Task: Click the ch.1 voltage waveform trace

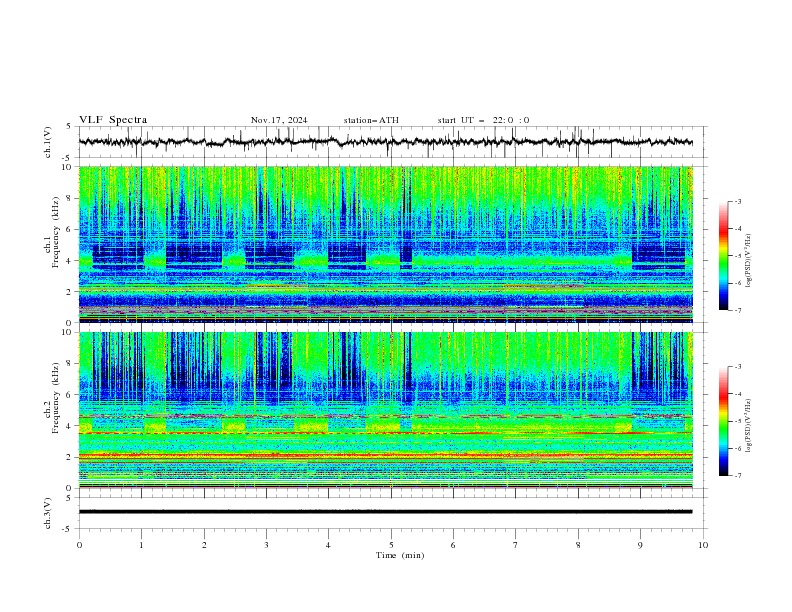Action: pos(385,142)
